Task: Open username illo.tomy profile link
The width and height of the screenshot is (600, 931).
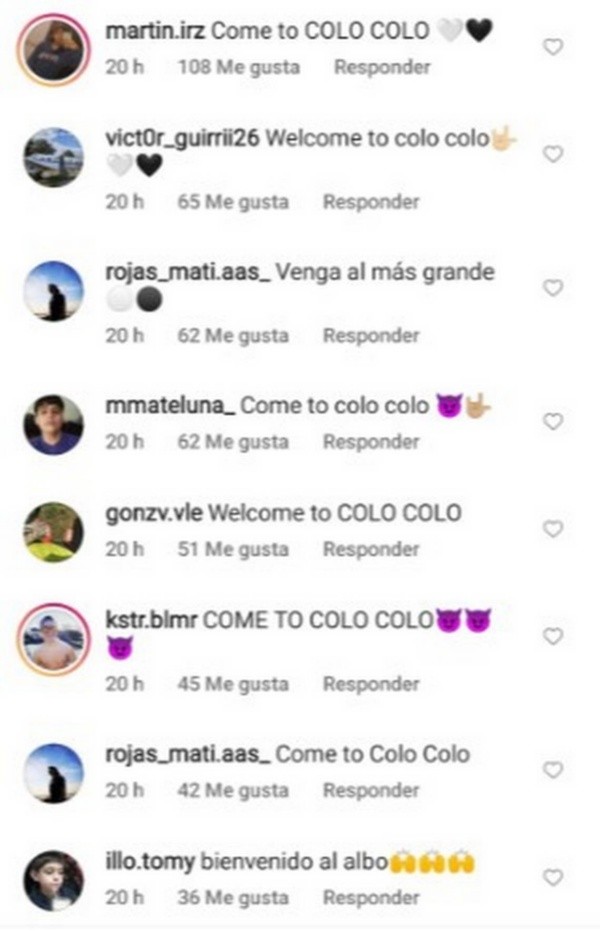Action: click(x=150, y=862)
